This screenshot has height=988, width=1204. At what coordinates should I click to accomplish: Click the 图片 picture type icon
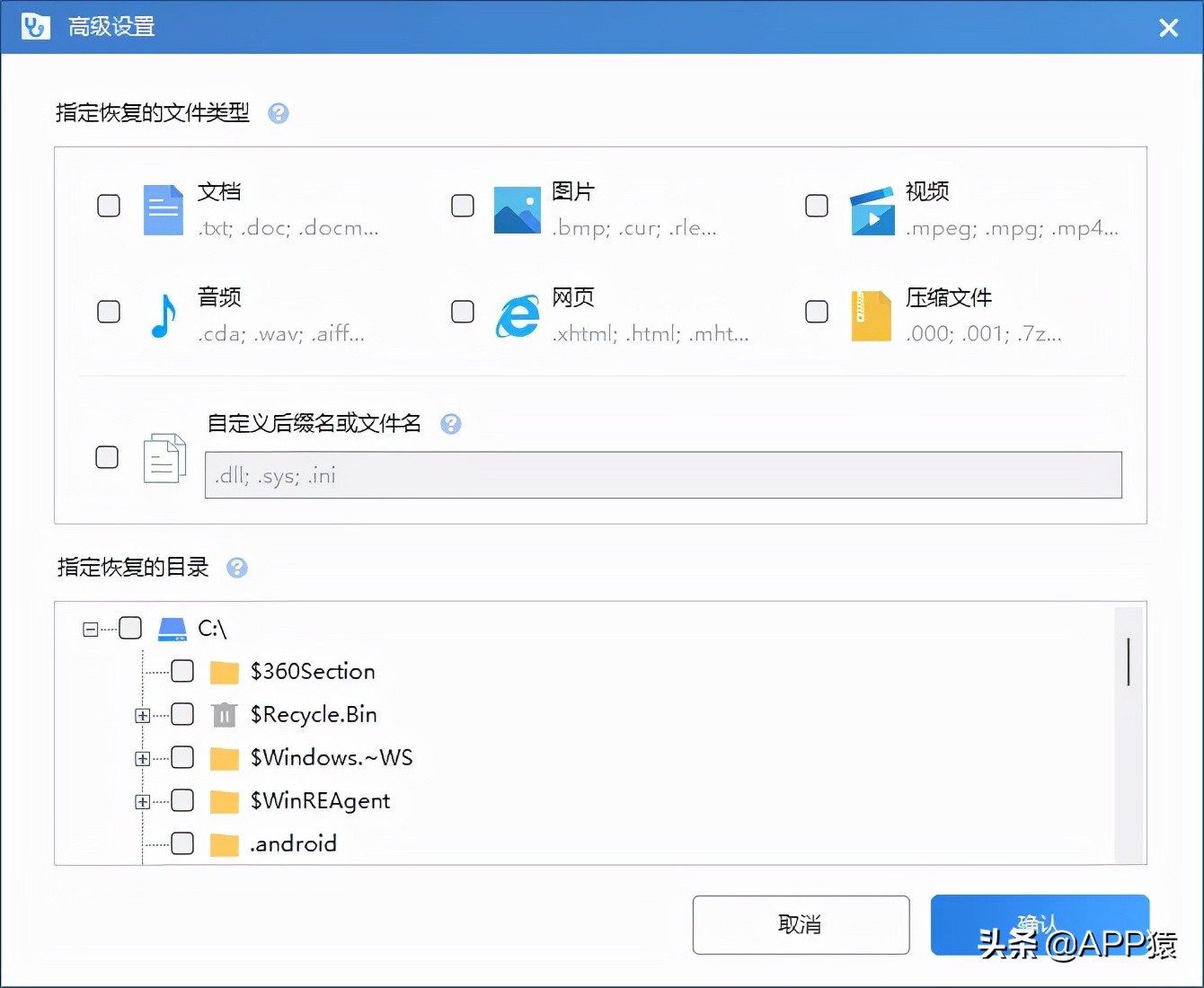click(x=517, y=209)
